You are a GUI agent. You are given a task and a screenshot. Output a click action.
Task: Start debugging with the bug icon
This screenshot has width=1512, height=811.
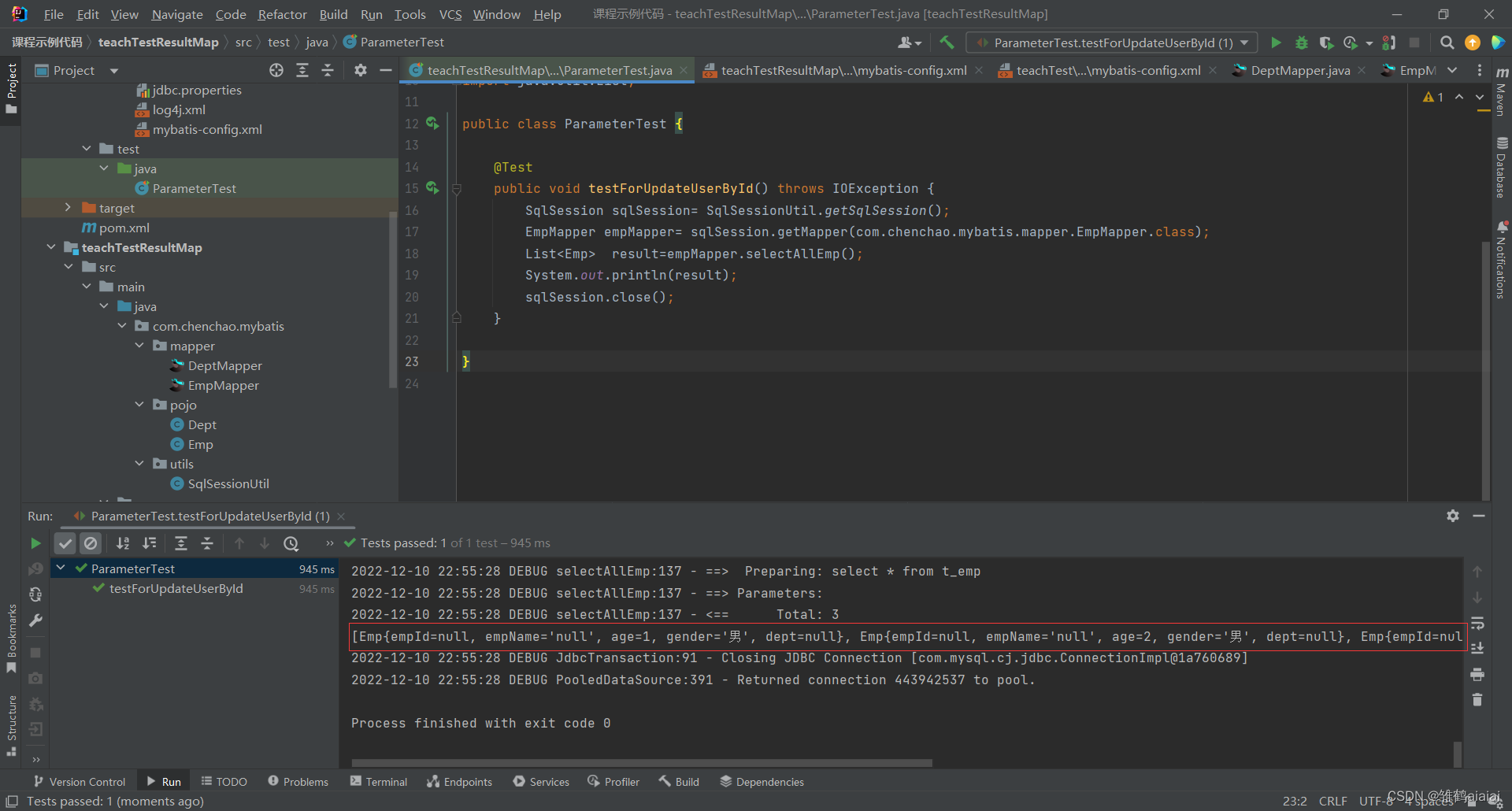(1301, 43)
